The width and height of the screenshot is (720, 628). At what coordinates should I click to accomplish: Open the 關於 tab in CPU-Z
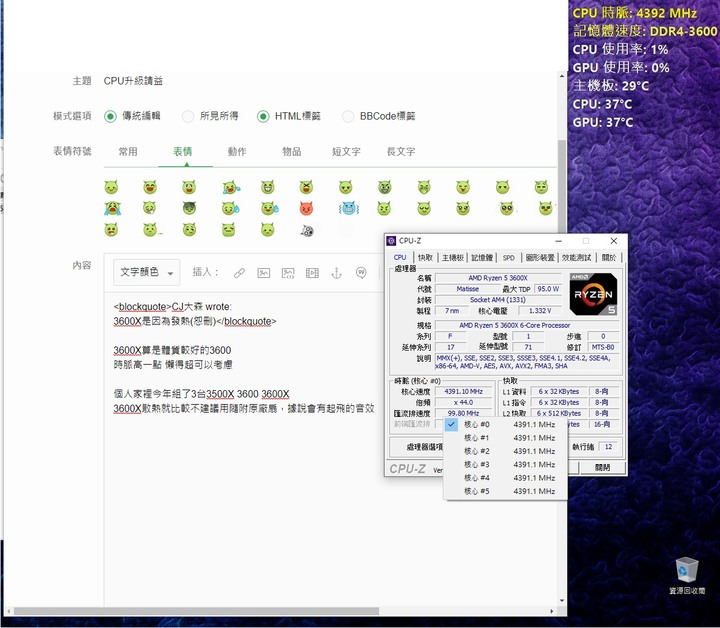[609, 258]
